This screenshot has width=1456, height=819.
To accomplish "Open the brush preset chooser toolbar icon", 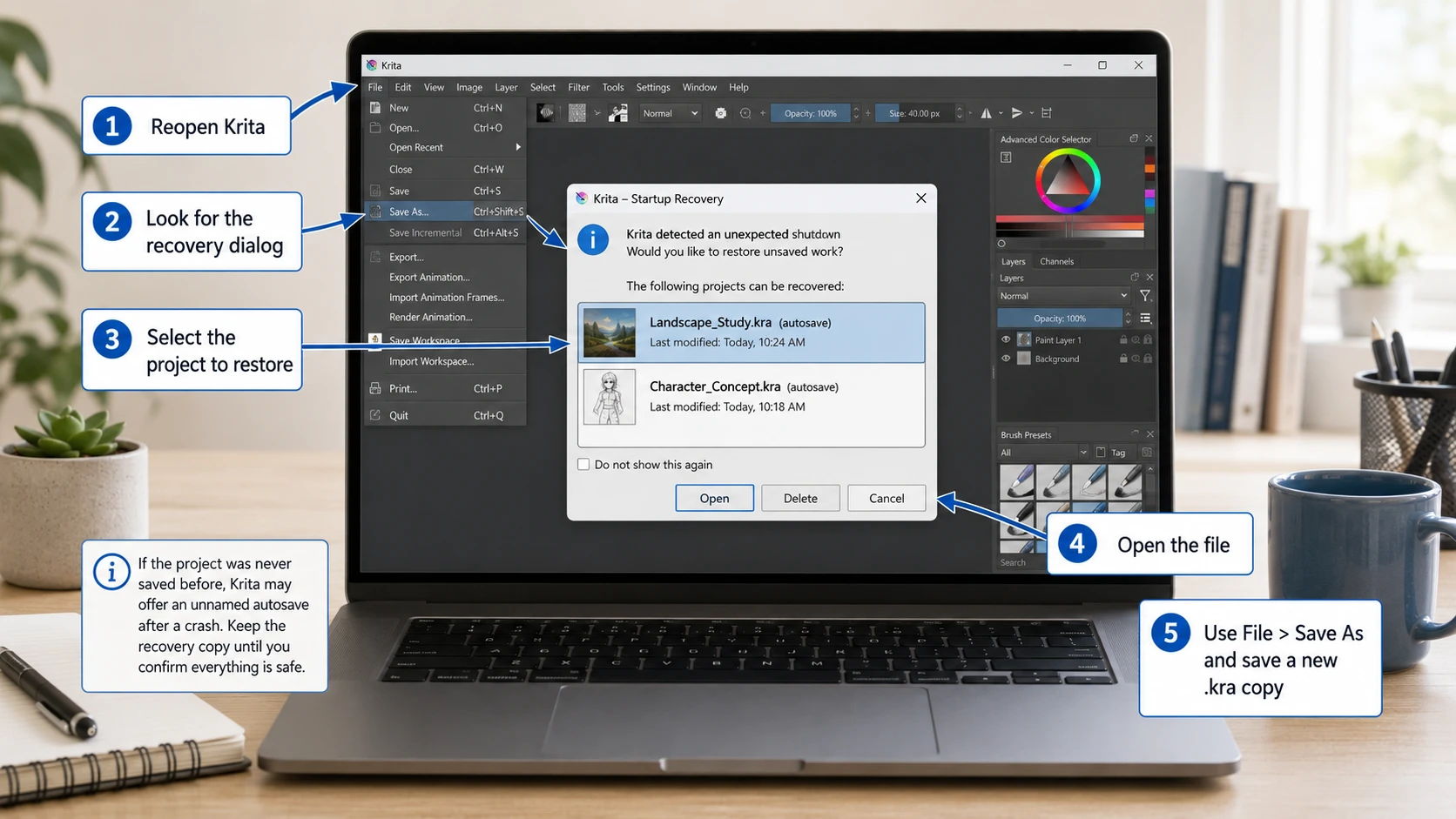I will [x=618, y=113].
